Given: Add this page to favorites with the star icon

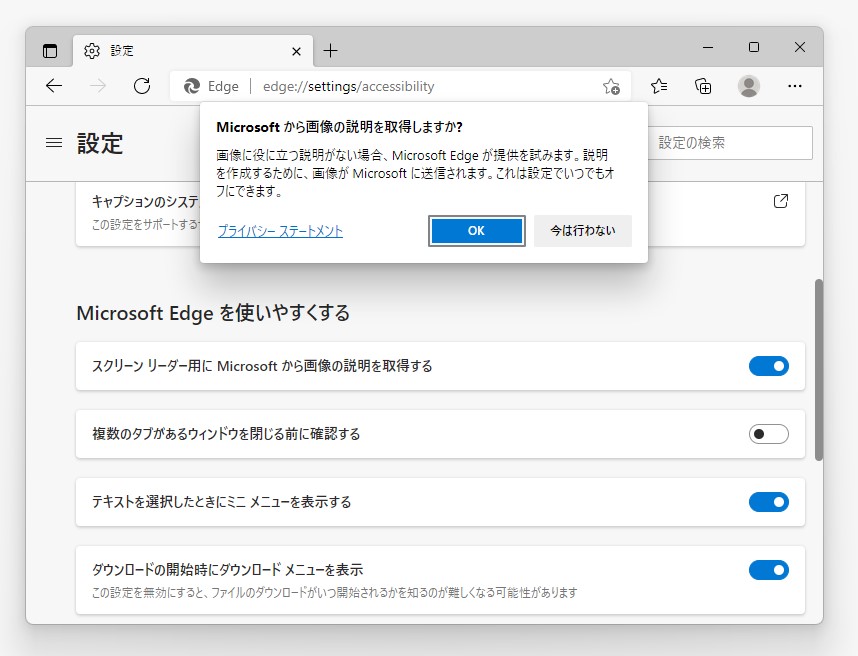Looking at the screenshot, I should [611, 87].
